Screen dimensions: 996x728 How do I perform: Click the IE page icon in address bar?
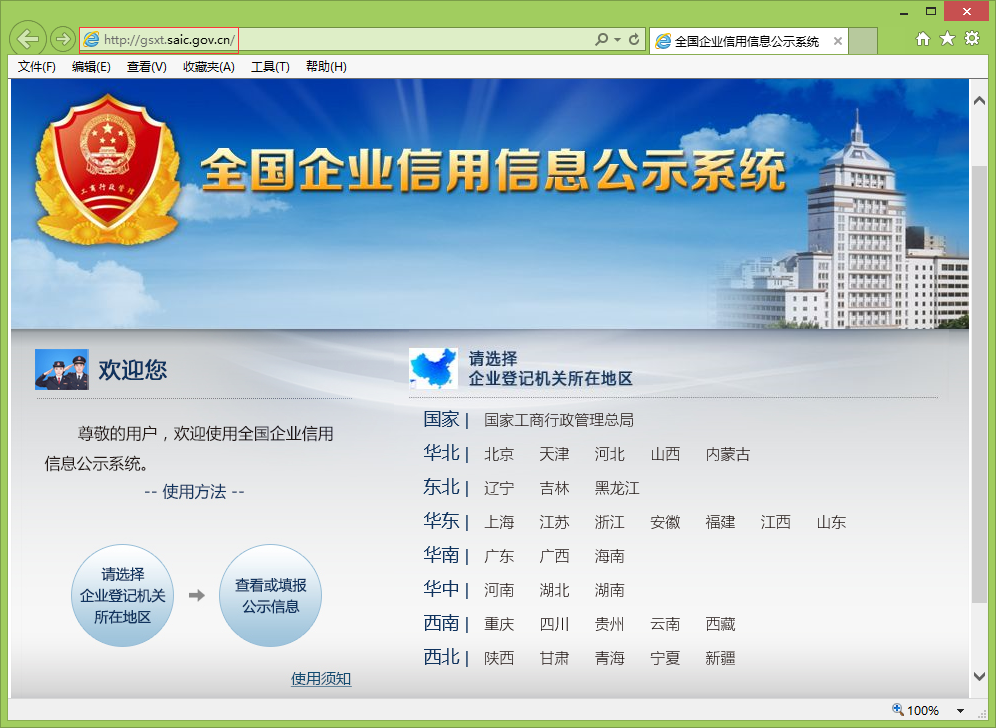point(91,39)
